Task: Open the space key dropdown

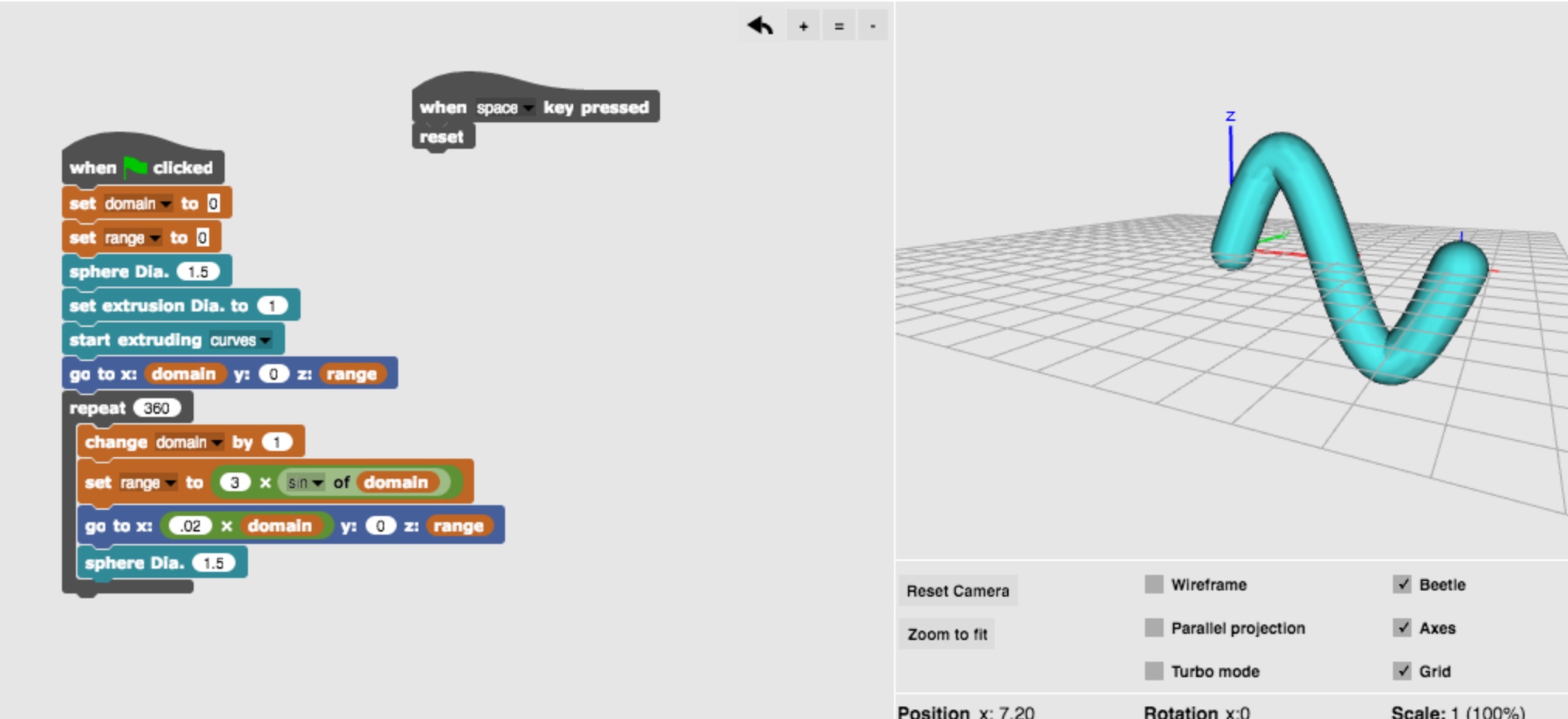Action: click(528, 108)
